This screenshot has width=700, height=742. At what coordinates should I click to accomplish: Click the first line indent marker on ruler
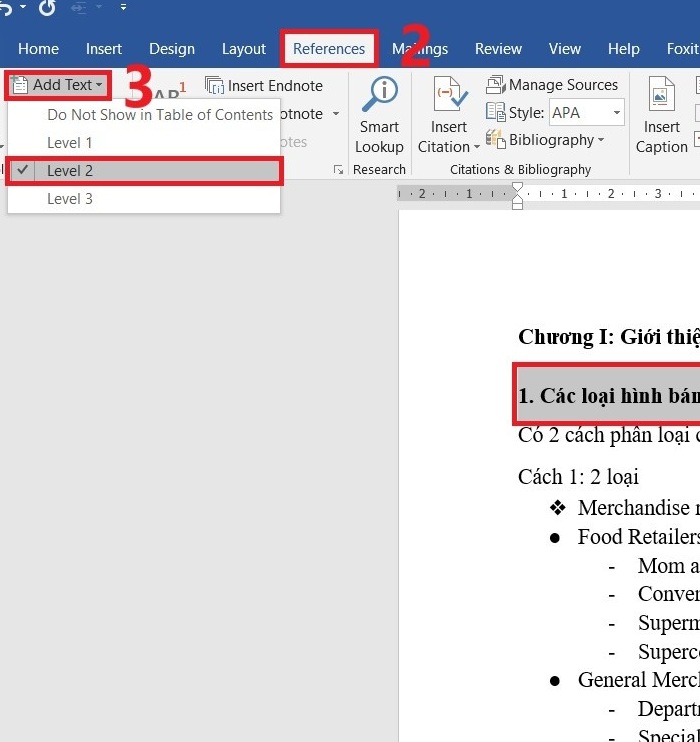517,189
